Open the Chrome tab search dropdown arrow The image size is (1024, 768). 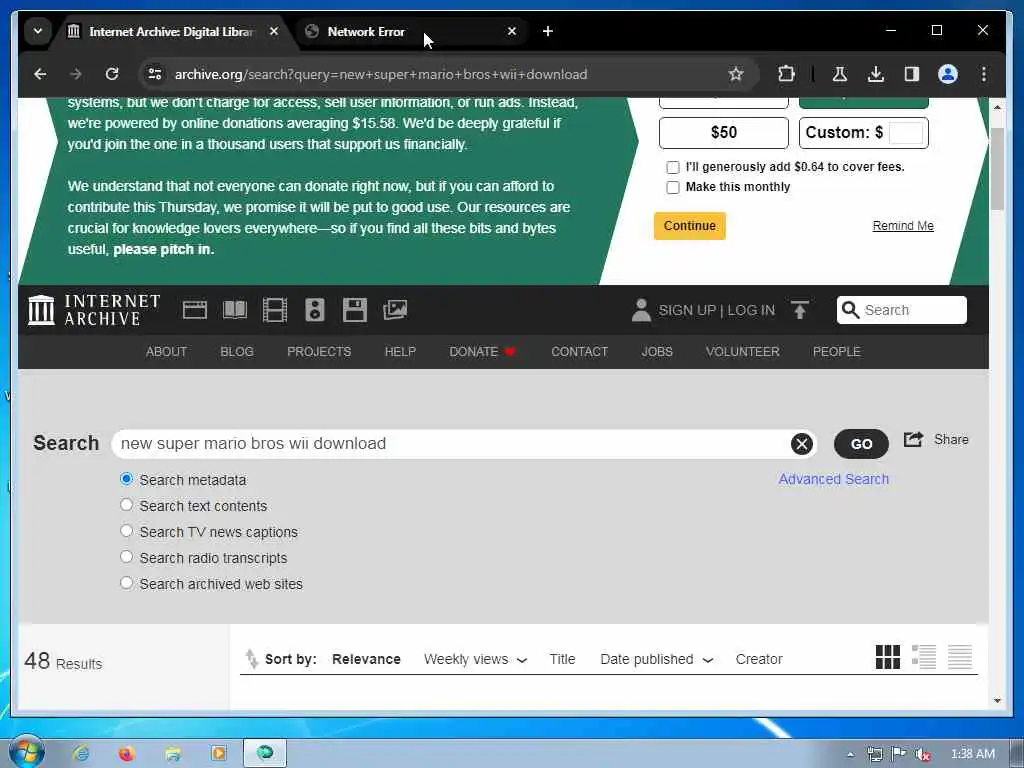(x=38, y=31)
